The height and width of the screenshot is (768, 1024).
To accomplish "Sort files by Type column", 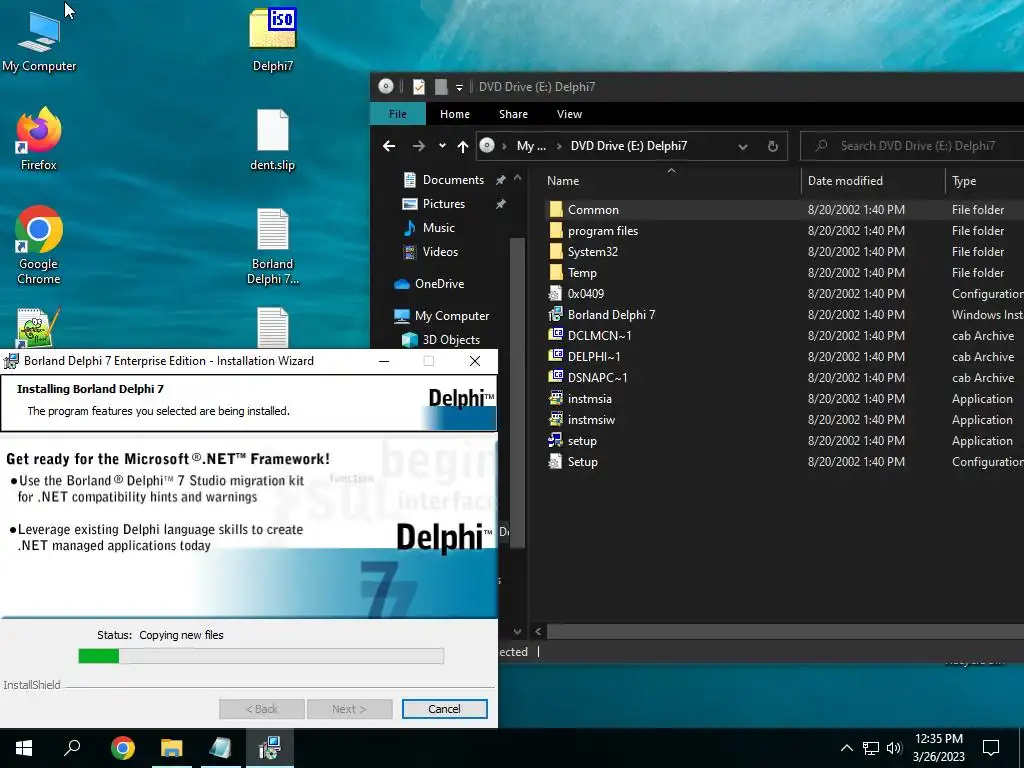I will (x=985, y=181).
